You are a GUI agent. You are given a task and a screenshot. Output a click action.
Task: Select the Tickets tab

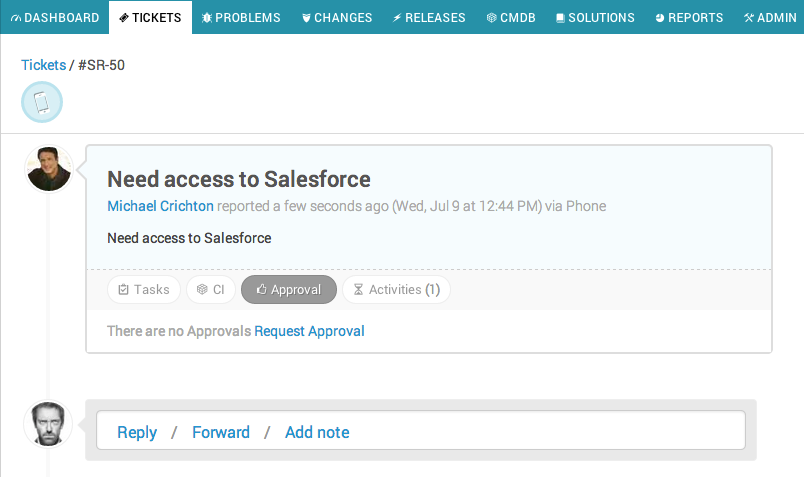click(x=150, y=17)
